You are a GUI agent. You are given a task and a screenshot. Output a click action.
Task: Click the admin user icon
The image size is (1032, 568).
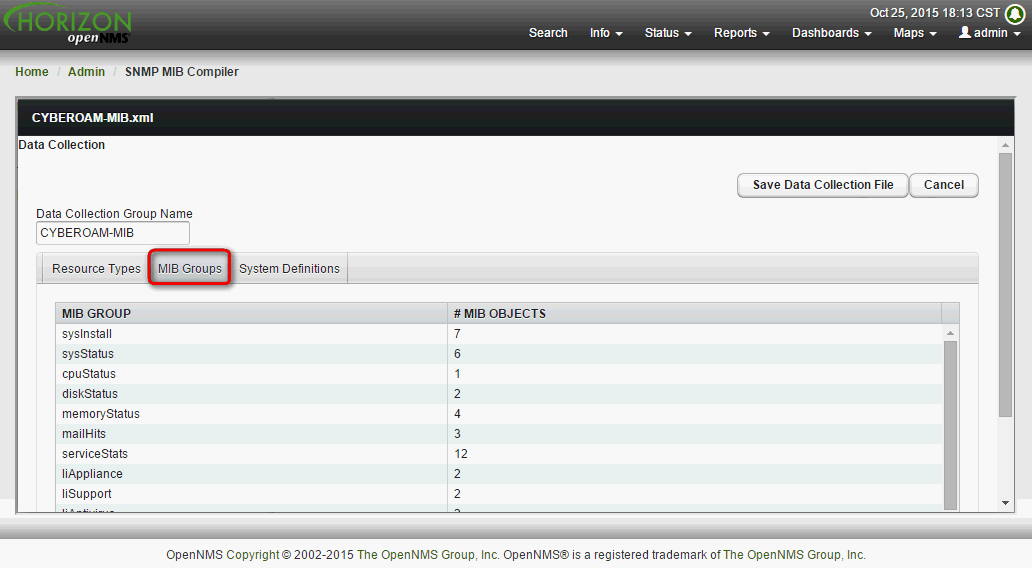click(965, 32)
